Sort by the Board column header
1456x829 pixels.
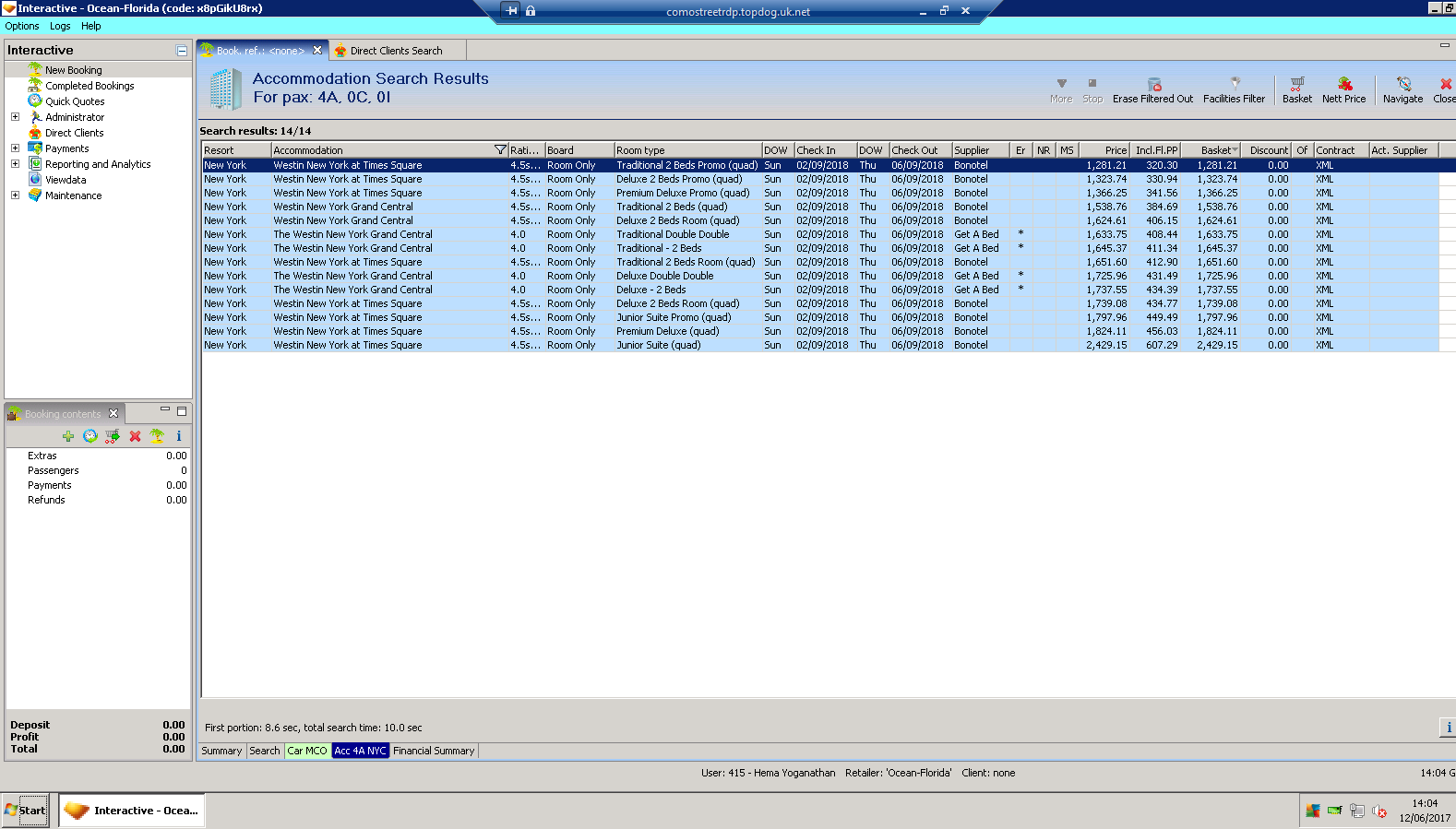coord(579,150)
